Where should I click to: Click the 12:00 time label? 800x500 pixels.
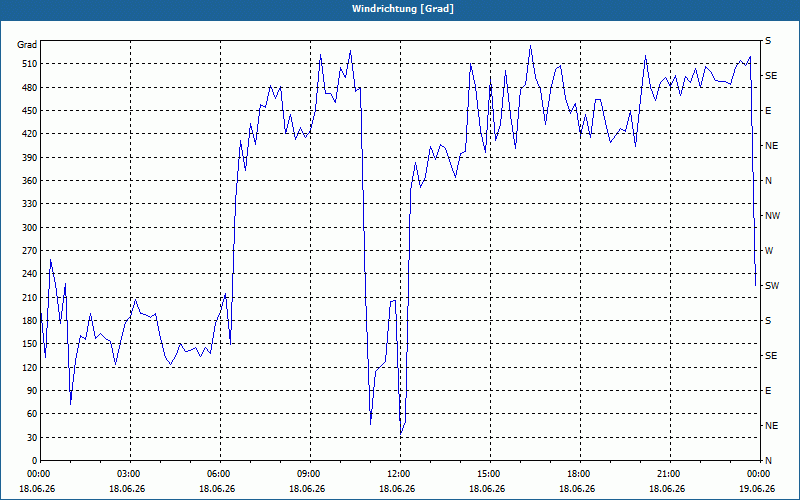tap(400, 473)
